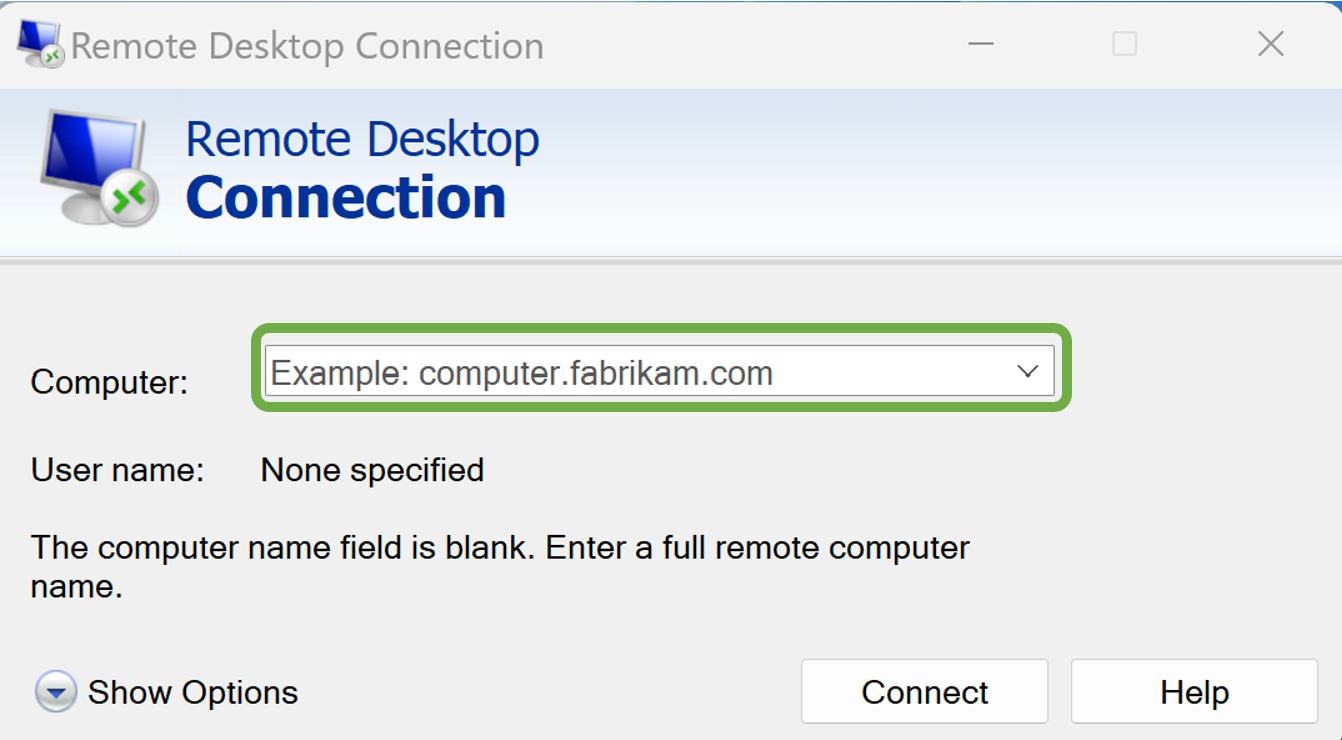Screen dimensions: 1342x740
Task: Minimize the Remote Desktop Connection window
Action: click(981, 44)
